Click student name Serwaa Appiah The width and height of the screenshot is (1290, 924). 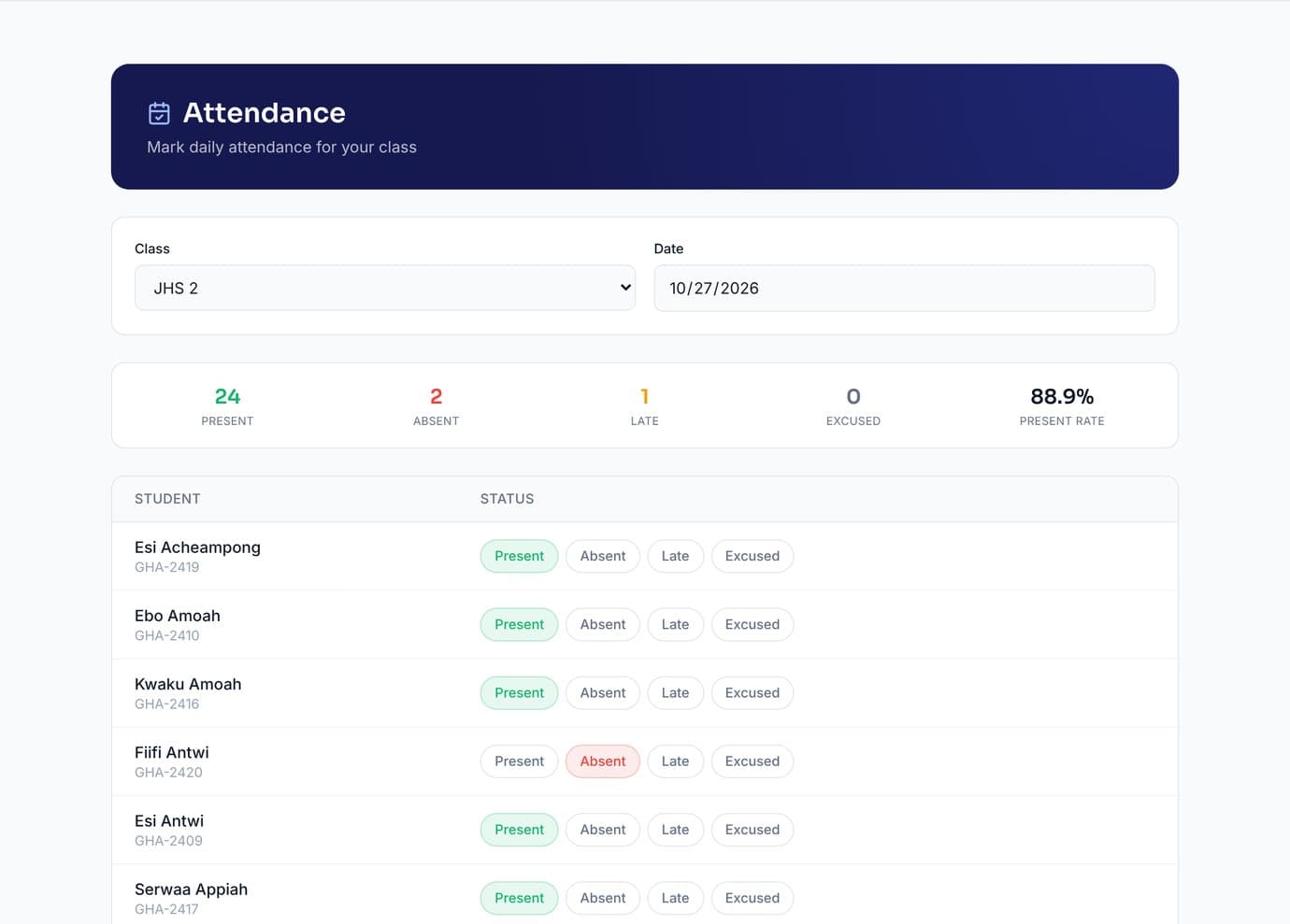click(191, 889)
